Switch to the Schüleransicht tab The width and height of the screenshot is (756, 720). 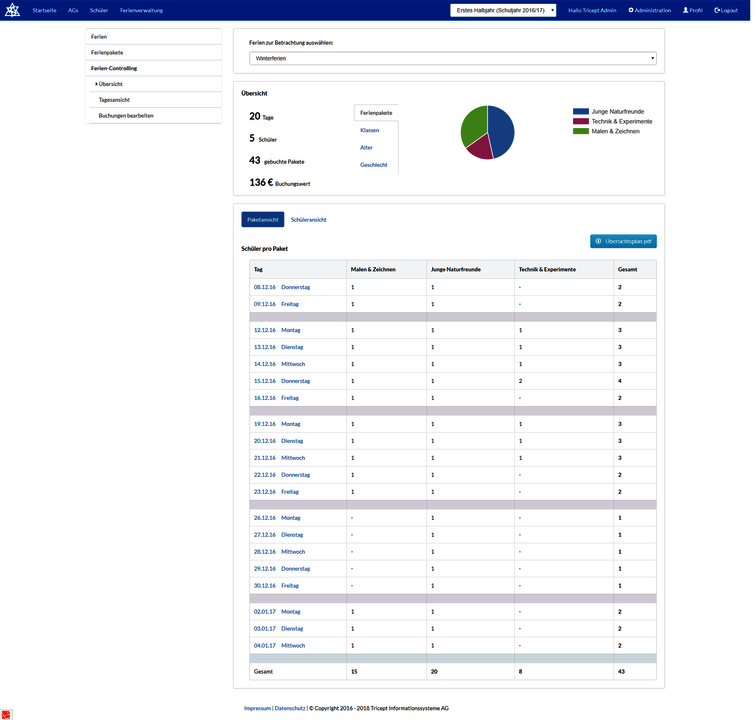(307, 219)
